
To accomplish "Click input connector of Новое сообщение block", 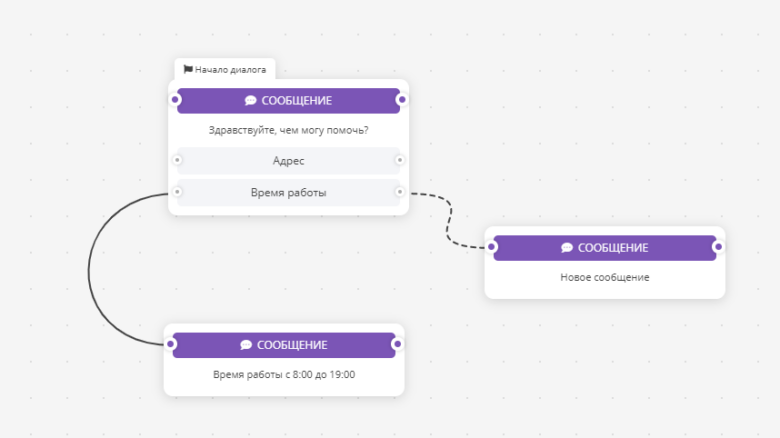I will [491, 246].
